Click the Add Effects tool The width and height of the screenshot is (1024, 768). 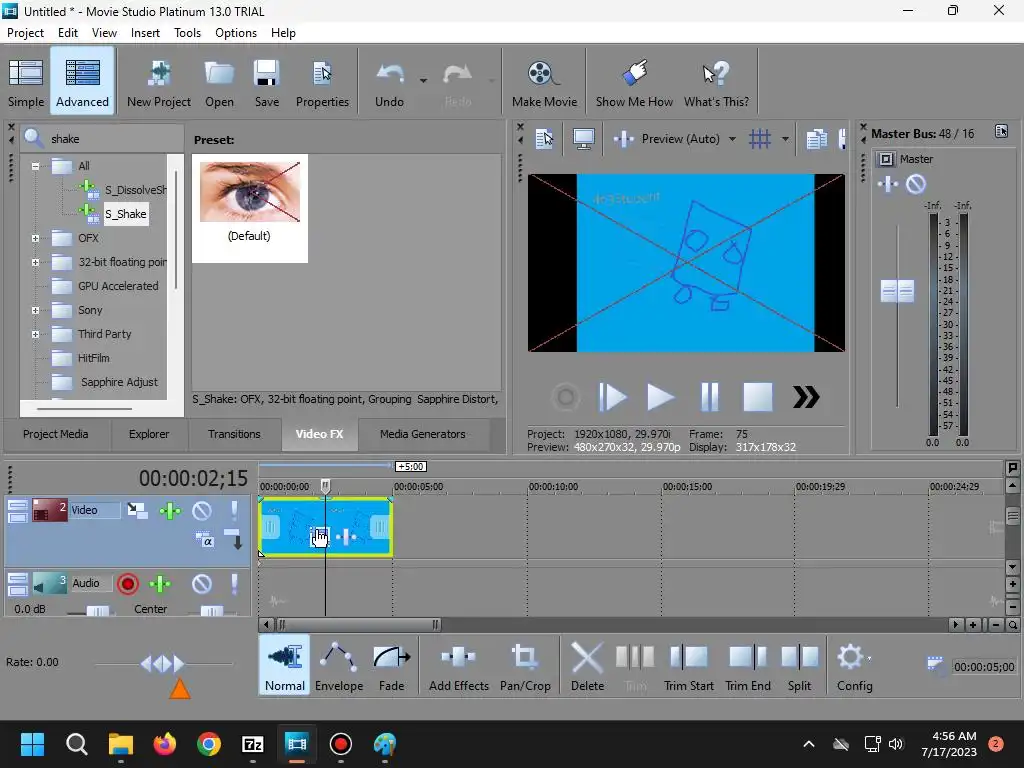point(458,667)
